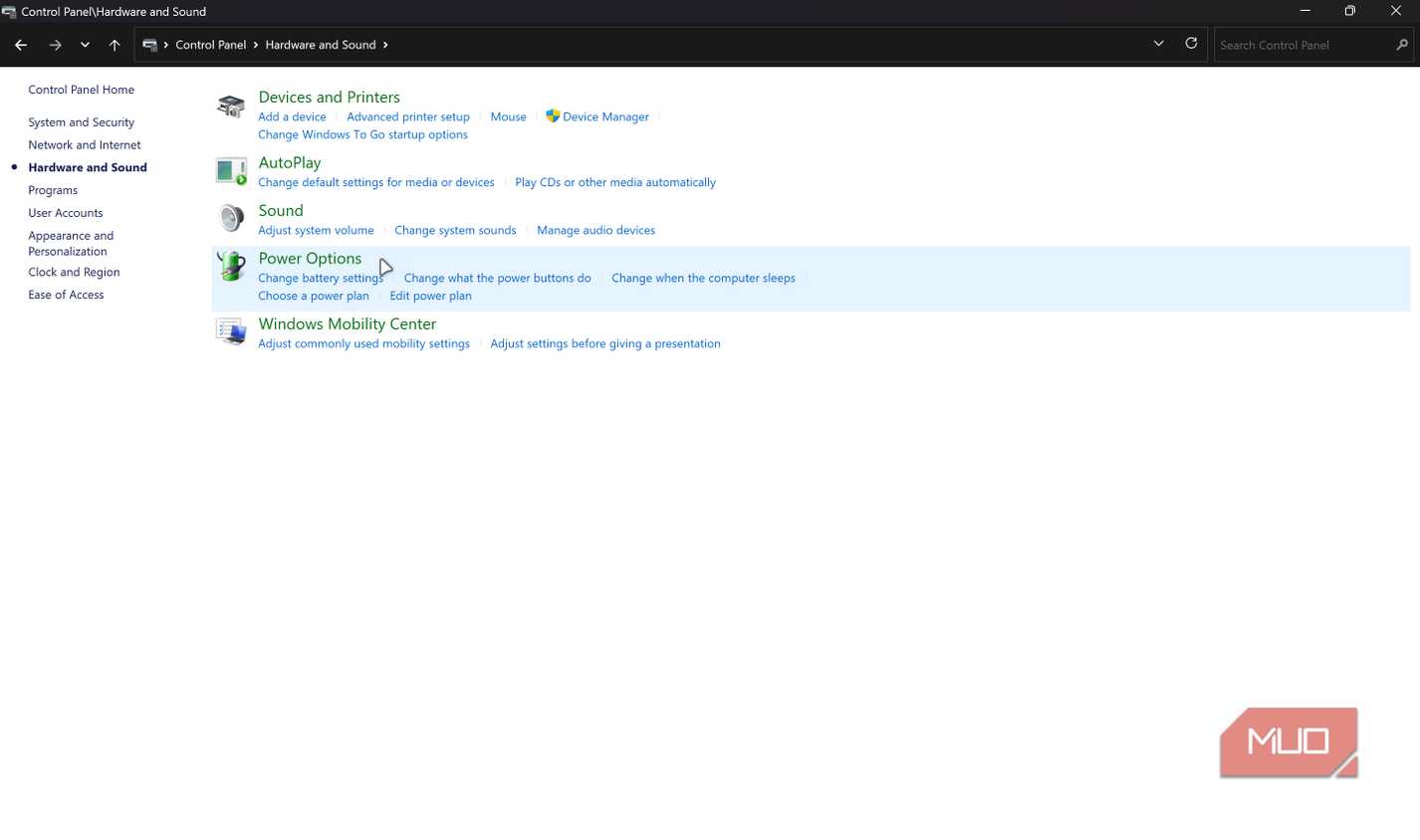Minimize the Control Panel window

(1304, 11)
